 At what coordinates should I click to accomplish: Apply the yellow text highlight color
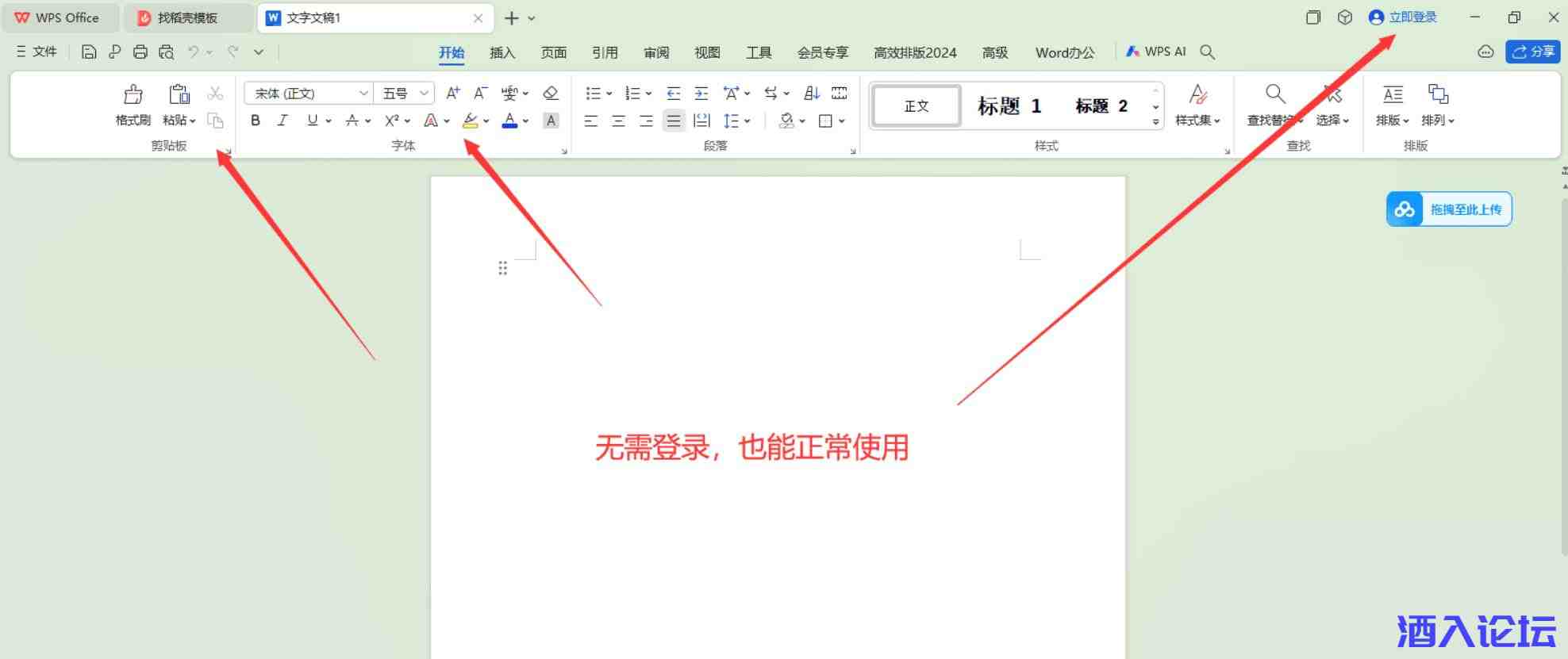tap(470, 121)
